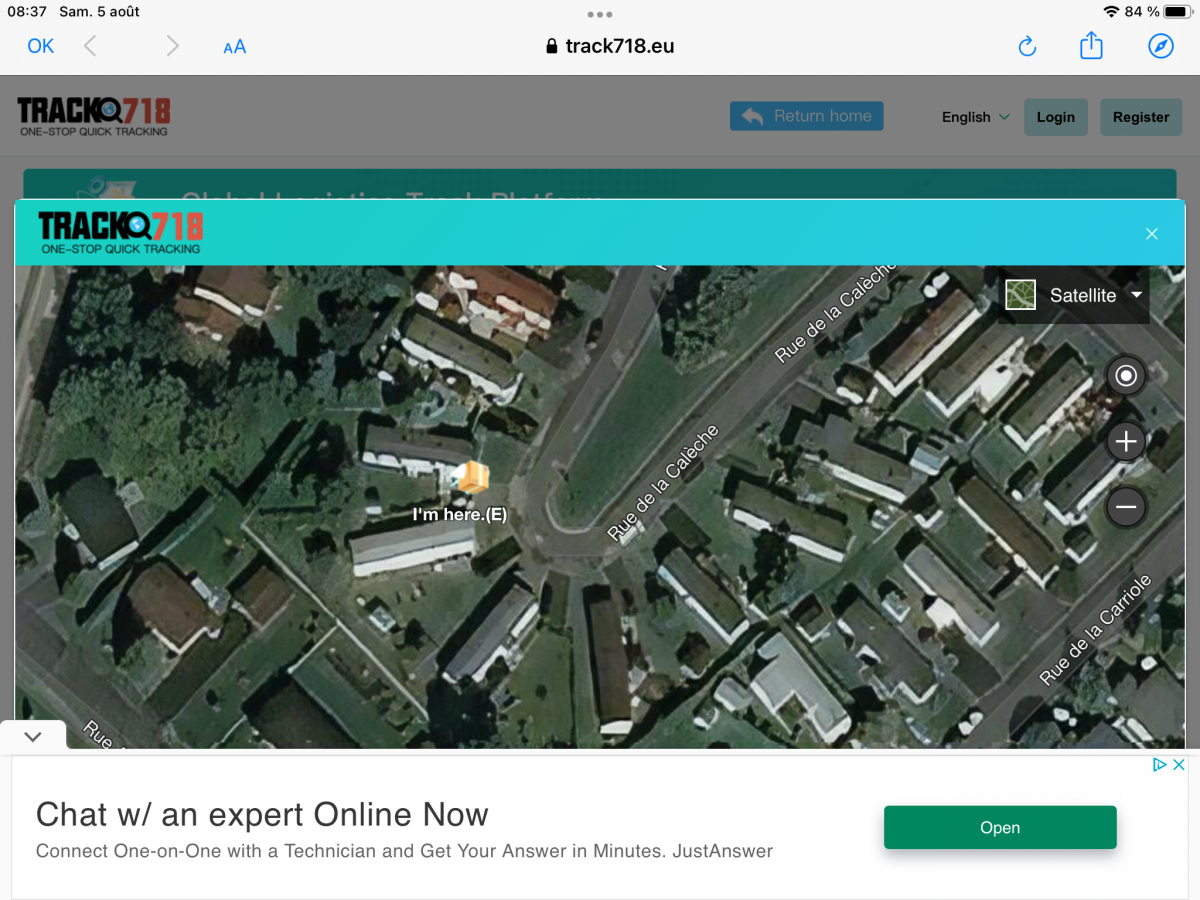The height and width of the screenshot is (900, 1200).
Task: Click the Login button
Action: pyautogui.click(x=1055, y=117)
